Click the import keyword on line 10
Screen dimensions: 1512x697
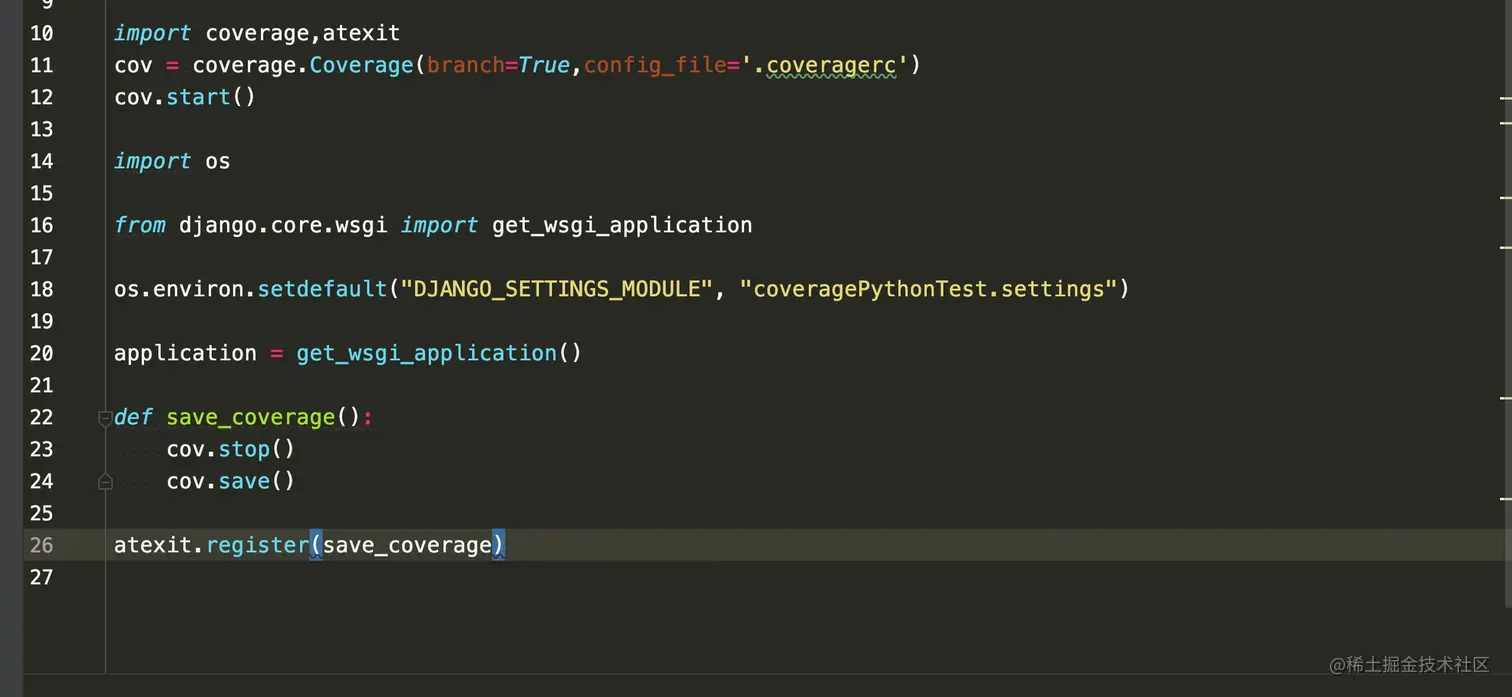tap(152, 33)
